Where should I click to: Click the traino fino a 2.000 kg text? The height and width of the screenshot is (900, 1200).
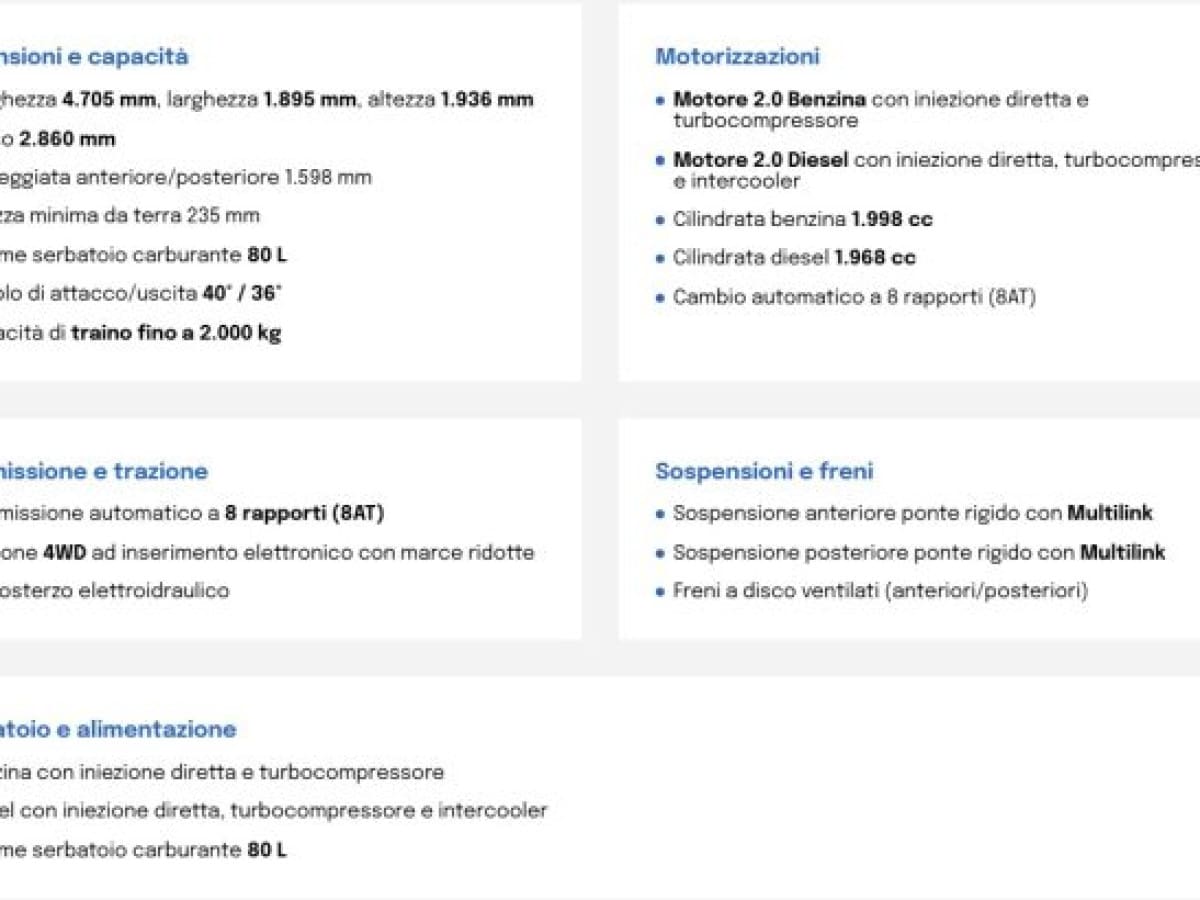(x=176, y=333)
